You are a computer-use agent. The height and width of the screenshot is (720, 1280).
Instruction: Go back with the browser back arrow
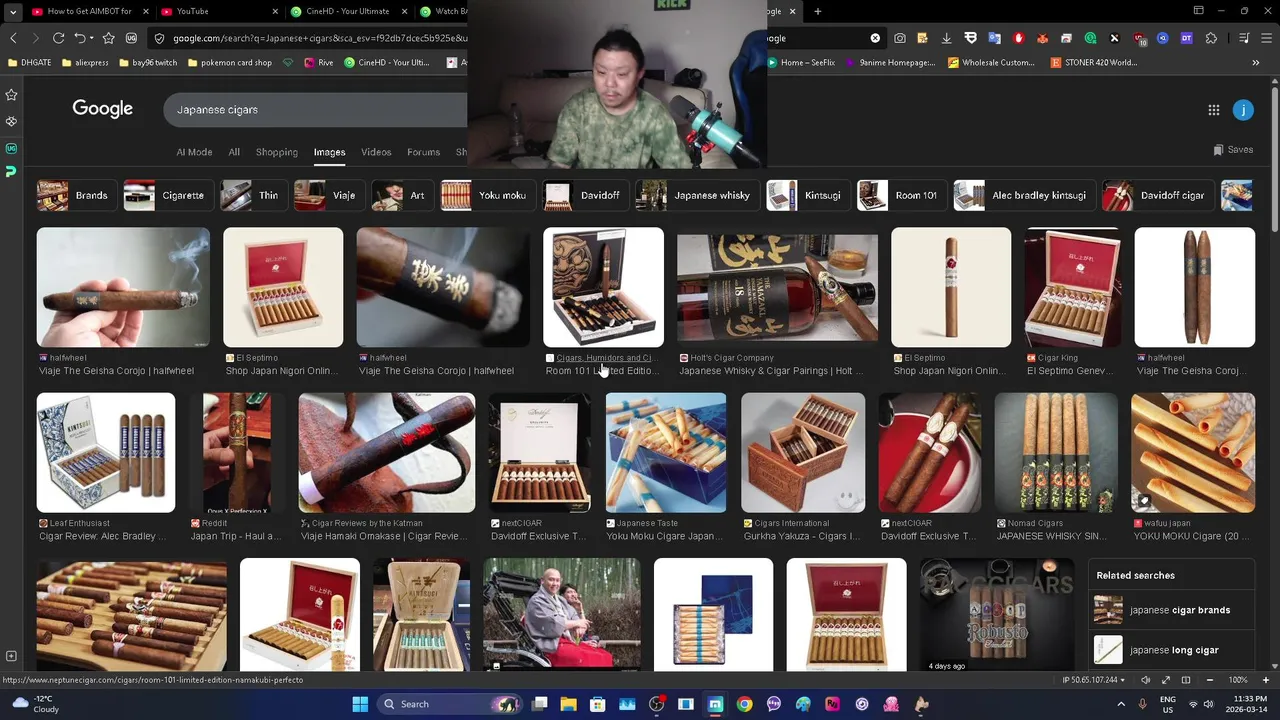click(13, 38)
